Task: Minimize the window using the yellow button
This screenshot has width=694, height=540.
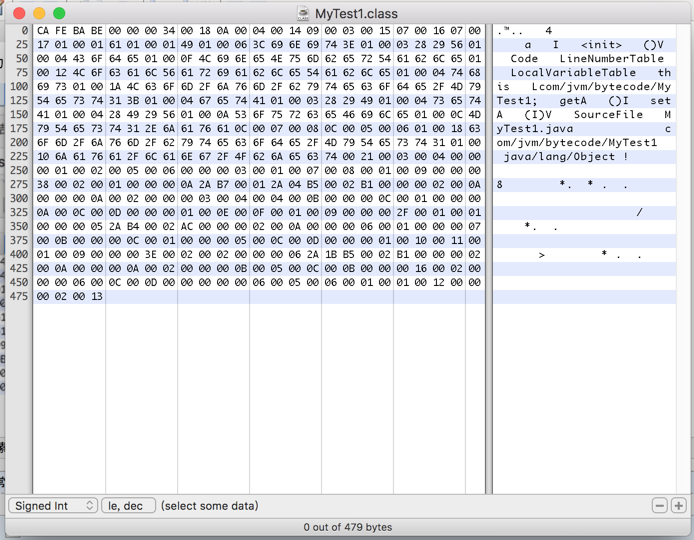Action: pos(39,13)
